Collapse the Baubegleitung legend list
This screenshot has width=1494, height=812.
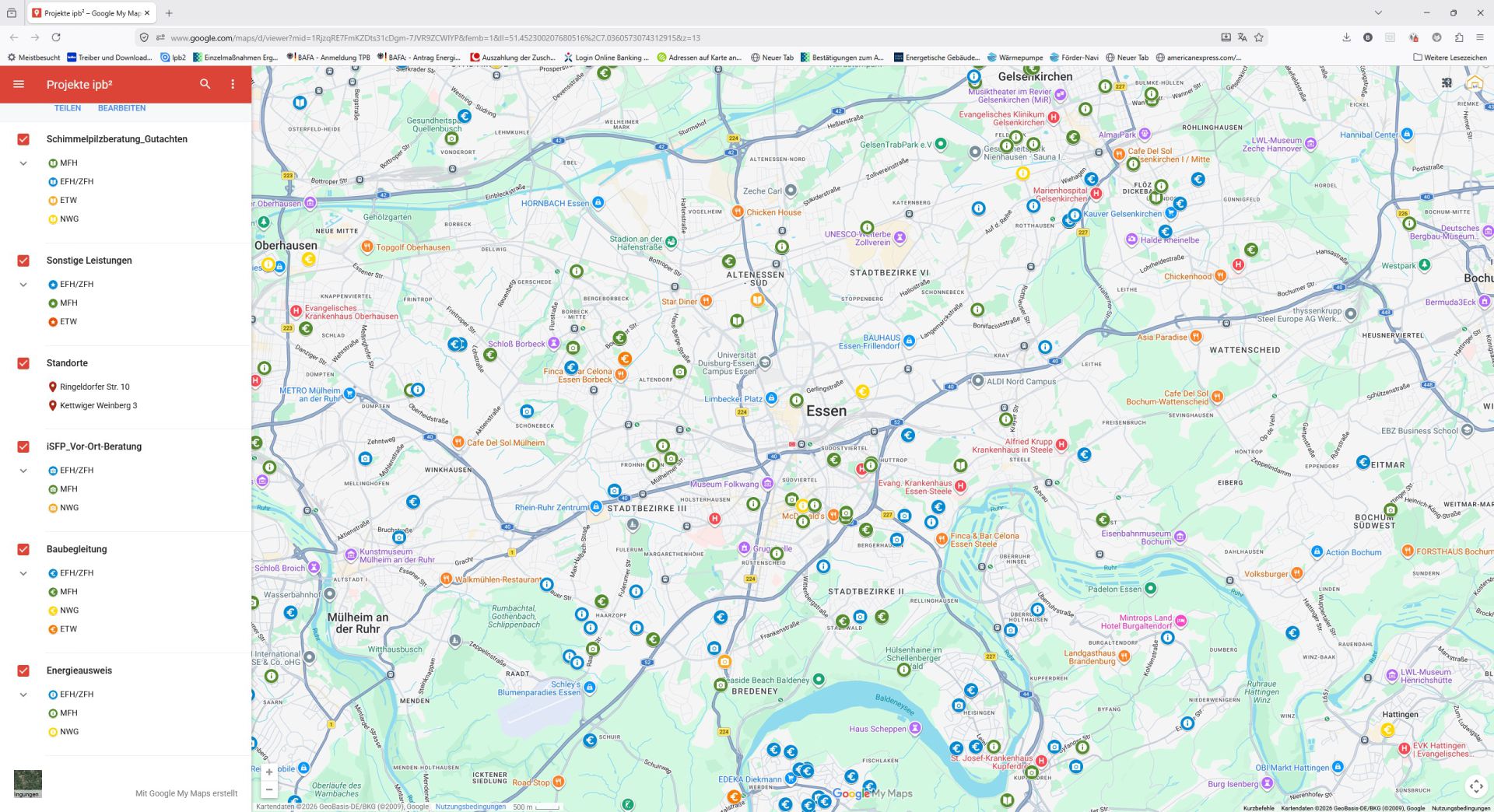tap(23, 573)
